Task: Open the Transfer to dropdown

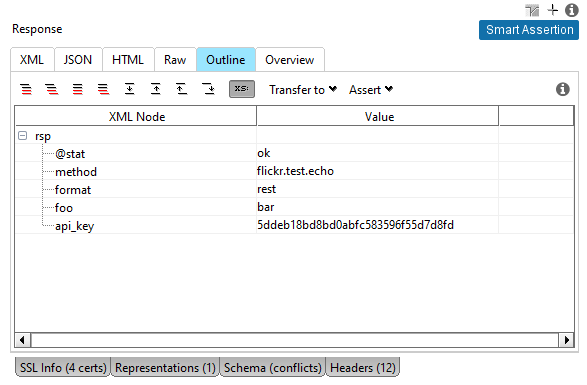Action: tap(303, 90)
